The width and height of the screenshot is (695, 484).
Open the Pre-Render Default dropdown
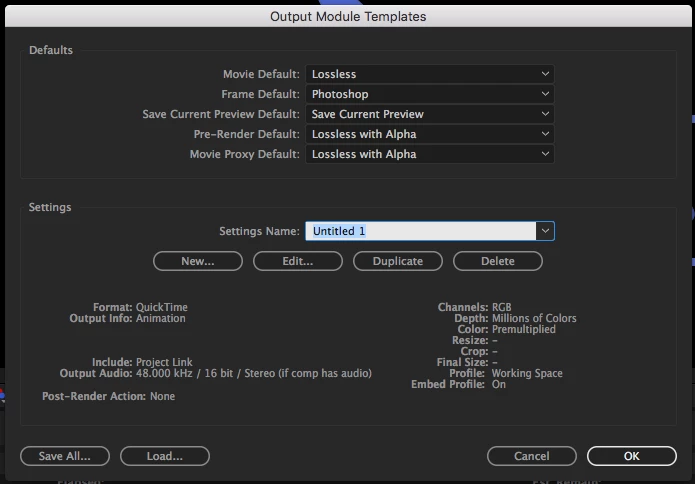click(429, 134)
